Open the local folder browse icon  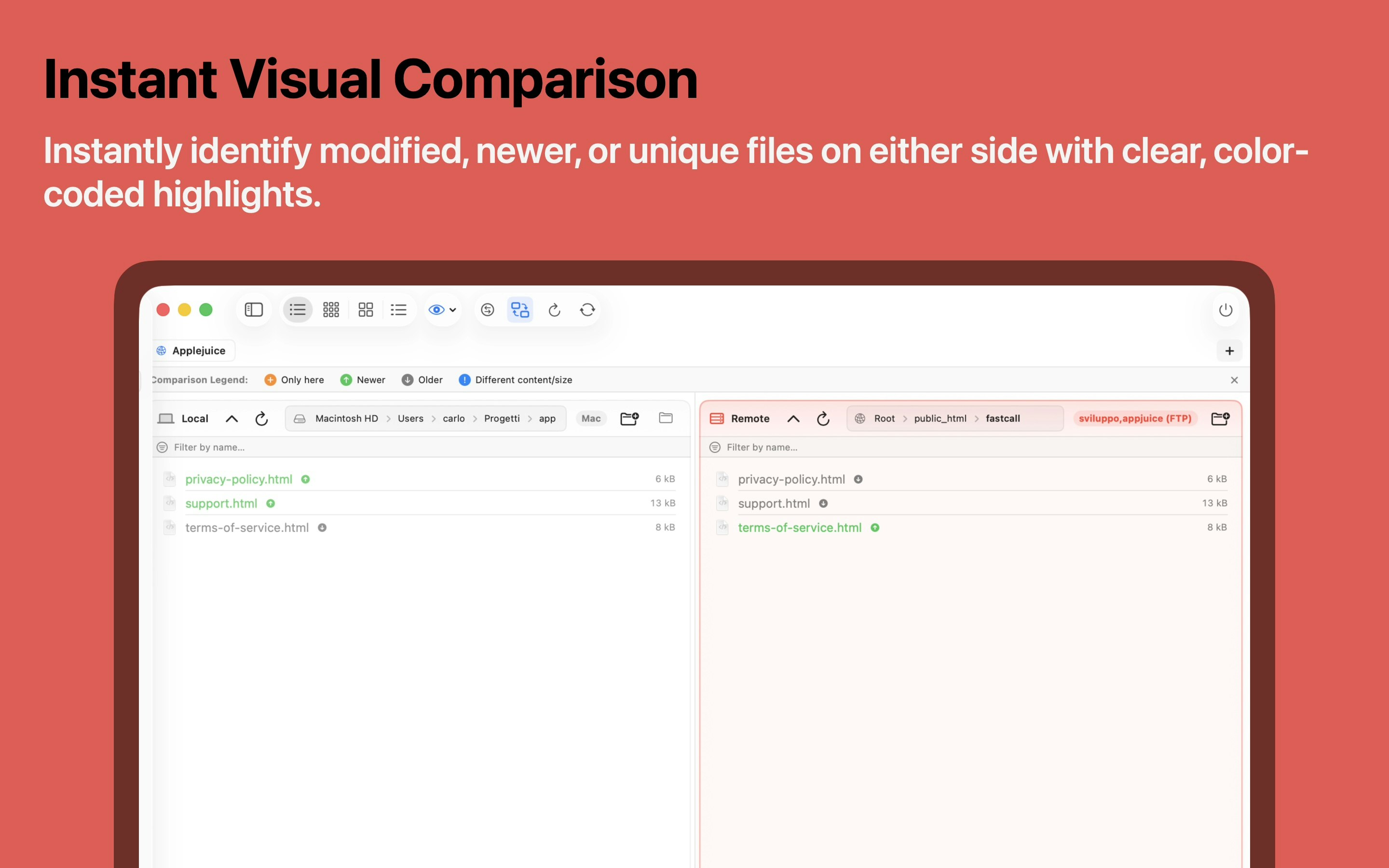[x=666, y=418]
